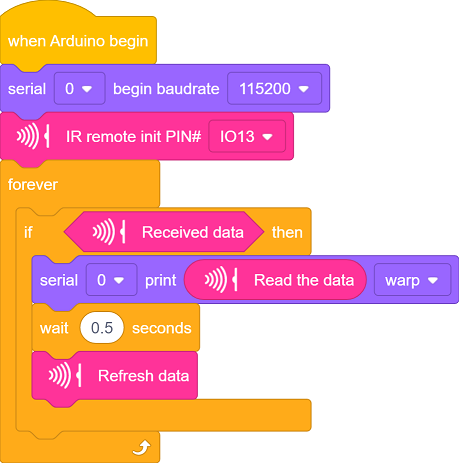Click the wait label on wait block
459x463 pixels.
pyautogui.click(x=54, y=328)
